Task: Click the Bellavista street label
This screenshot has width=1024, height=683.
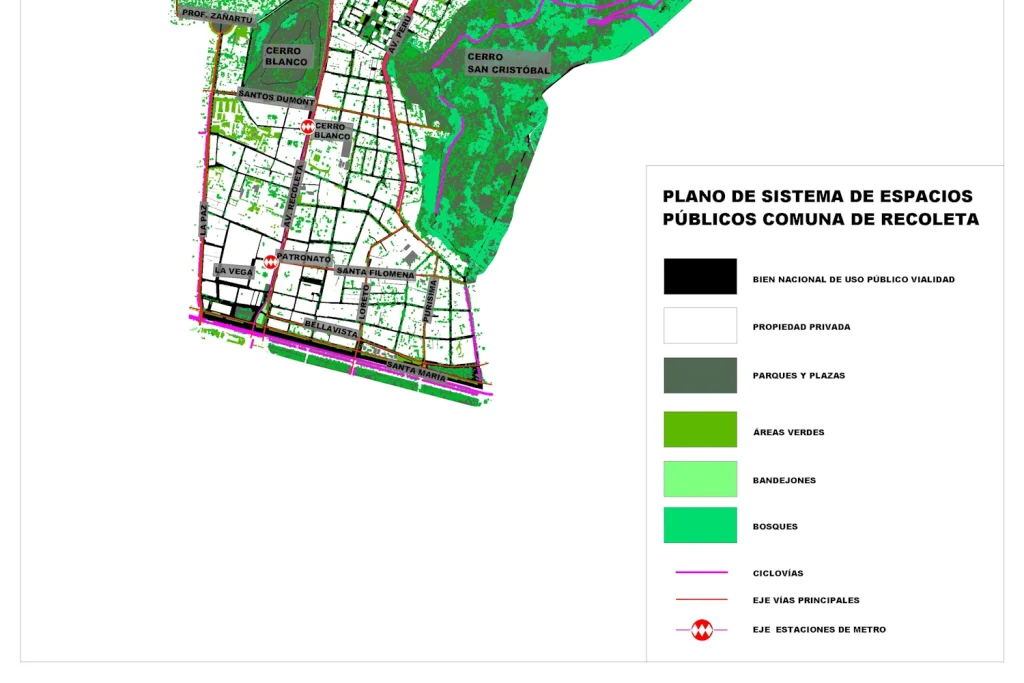Action: [331, 328]
